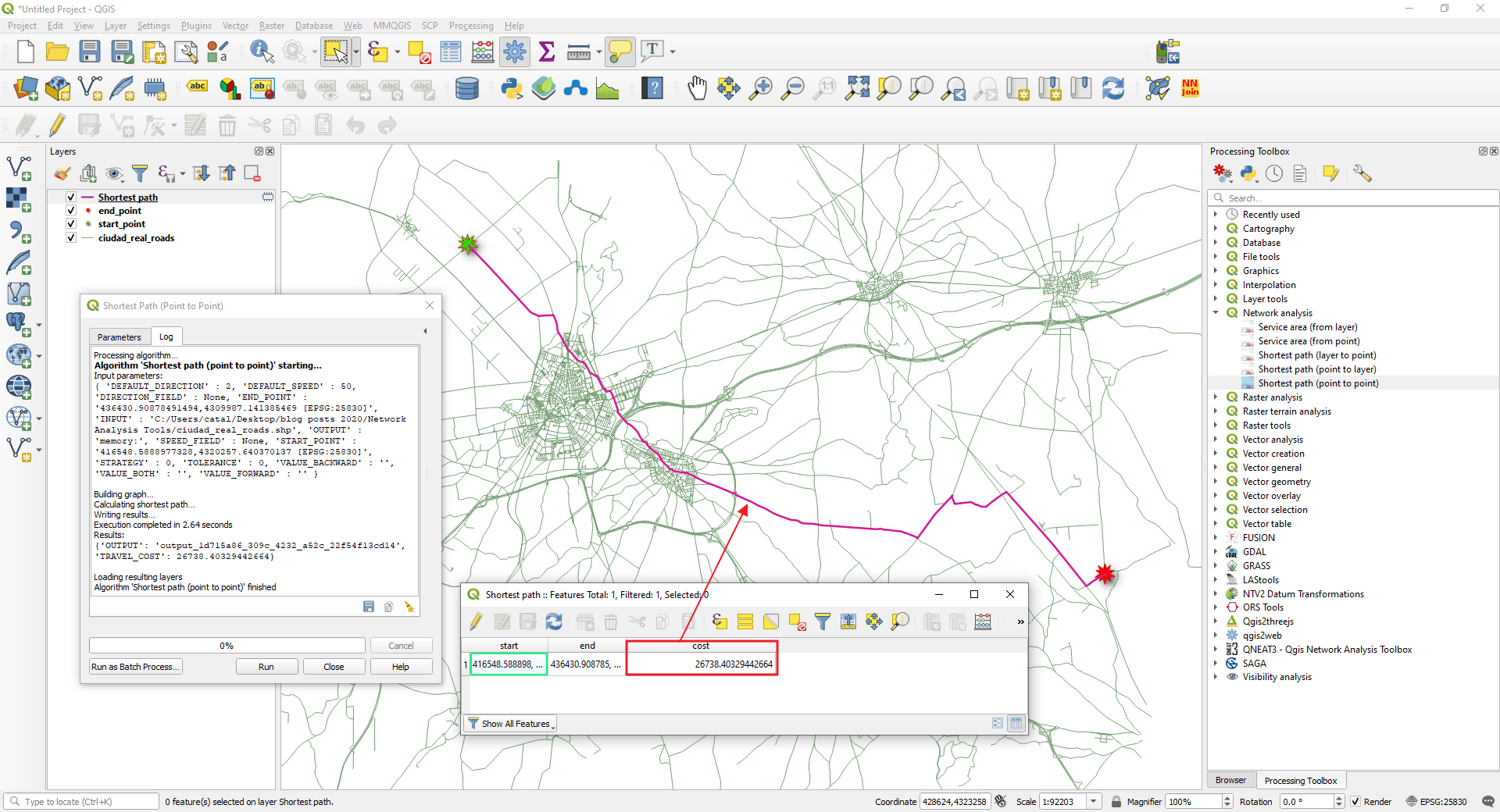Create a new project file
1500x812 pixels.
click(26, 52)
